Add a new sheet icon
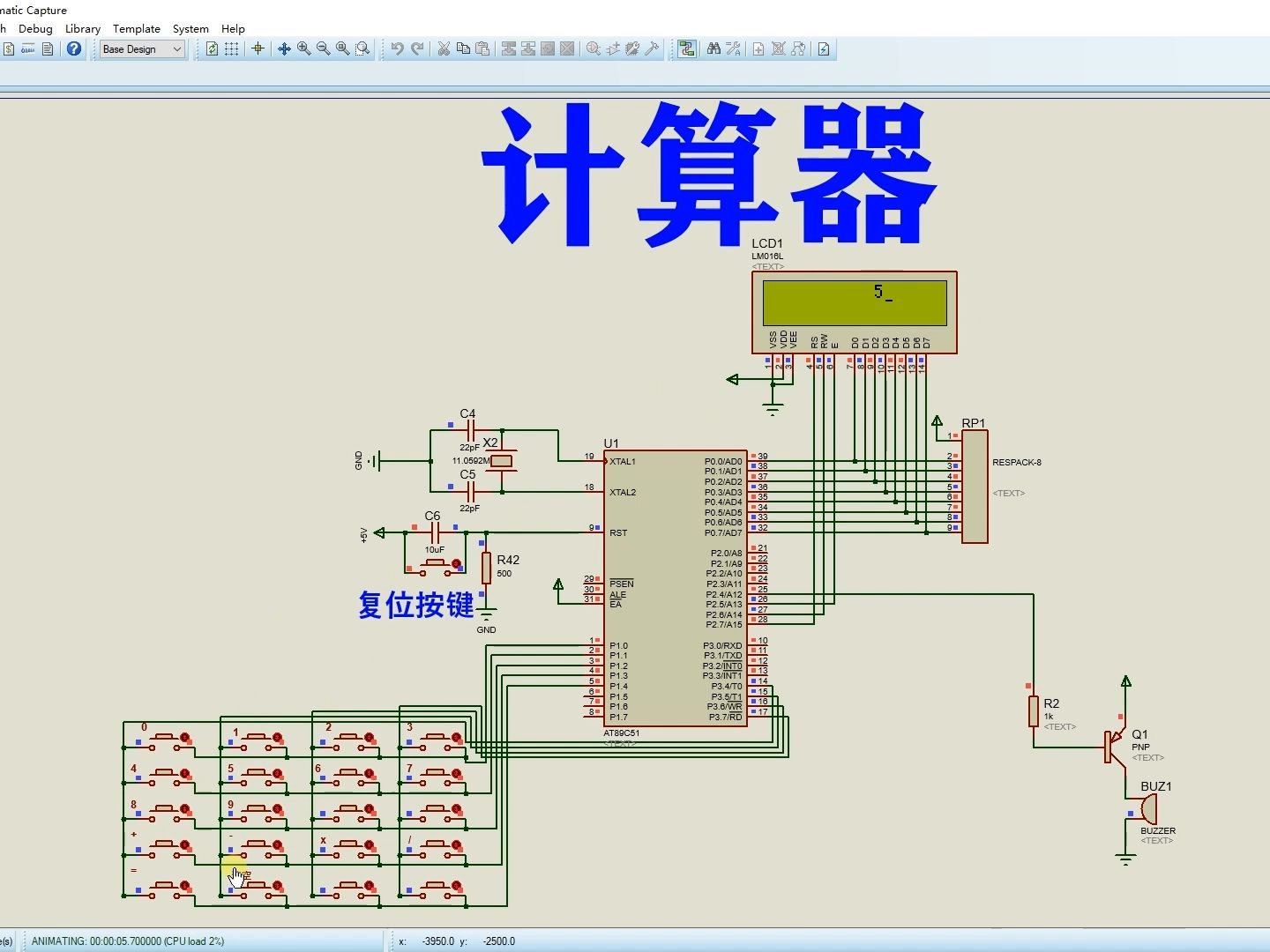The image size is (1270, 952). point(758,49)
